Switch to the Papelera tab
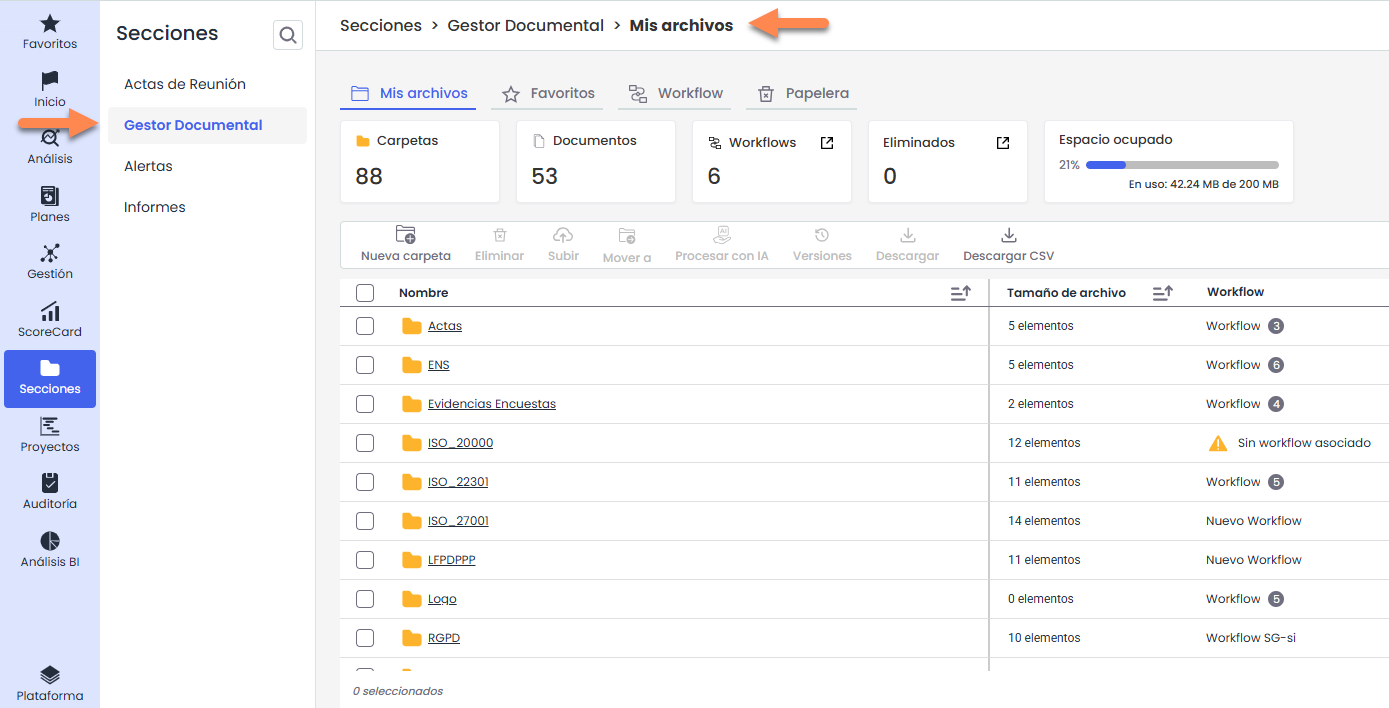 (x=804, y=93)
